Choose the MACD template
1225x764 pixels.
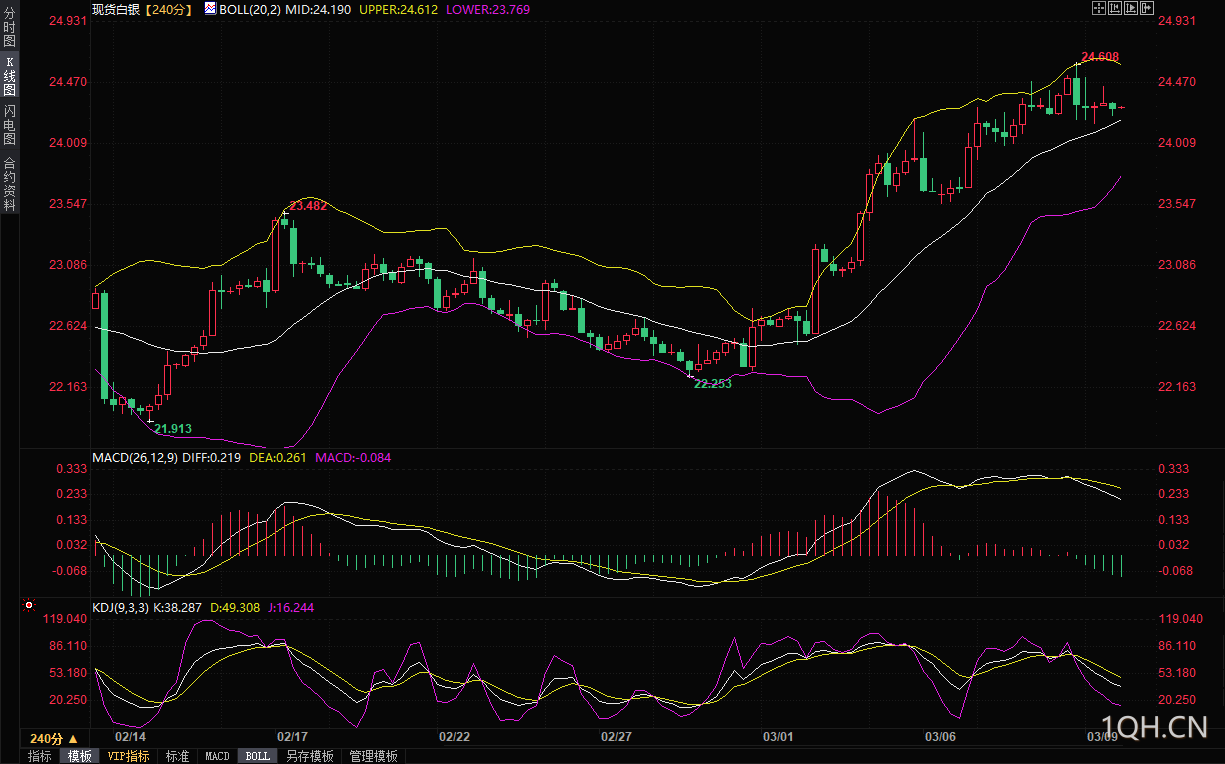[217, 756]
